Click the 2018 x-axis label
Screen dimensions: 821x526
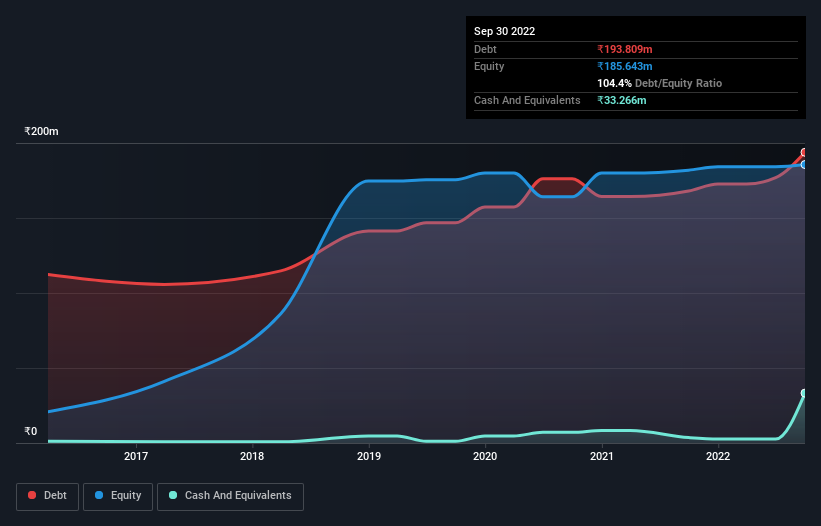252,456
